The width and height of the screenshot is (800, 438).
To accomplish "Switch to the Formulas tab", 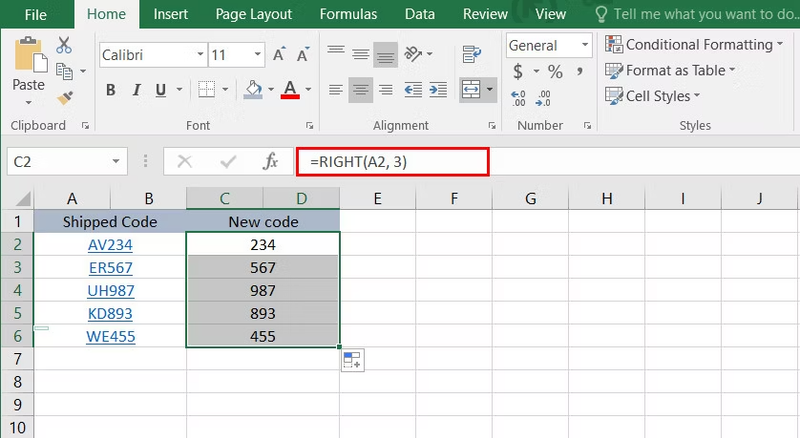I will 348,14.
